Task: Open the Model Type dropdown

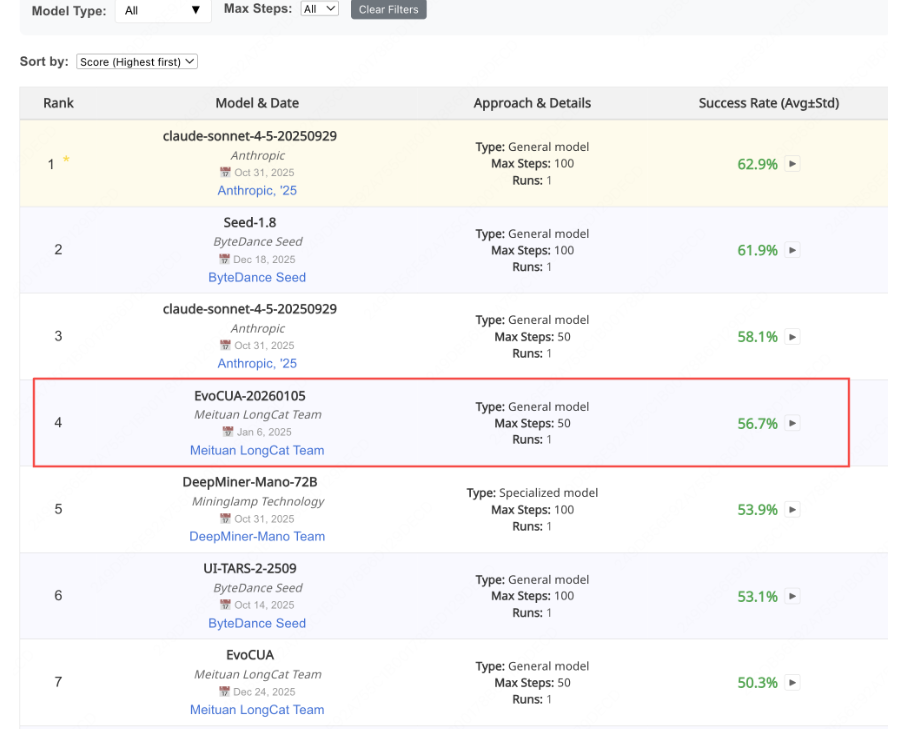Action: click(163, 10)
